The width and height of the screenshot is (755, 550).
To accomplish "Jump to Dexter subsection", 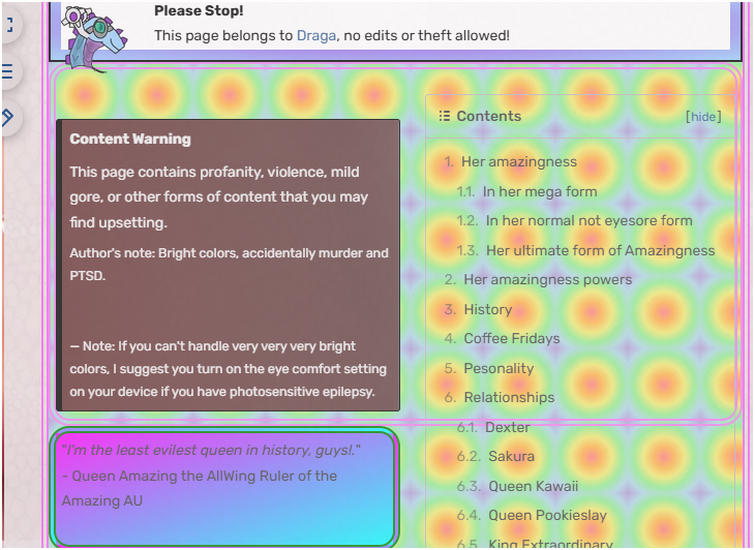I will 508,427.
